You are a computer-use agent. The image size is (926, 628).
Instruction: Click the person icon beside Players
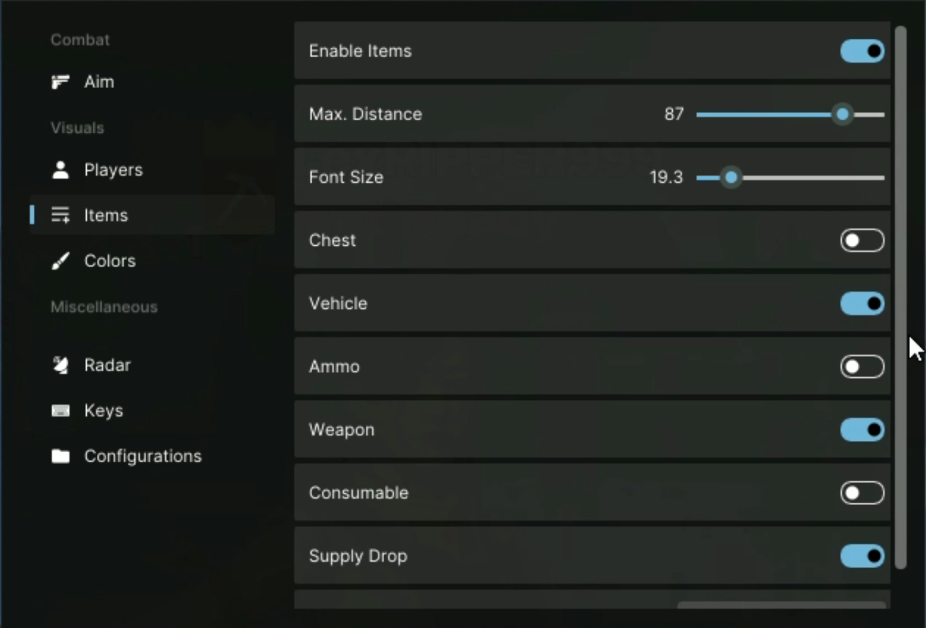(x=61, y=170)
